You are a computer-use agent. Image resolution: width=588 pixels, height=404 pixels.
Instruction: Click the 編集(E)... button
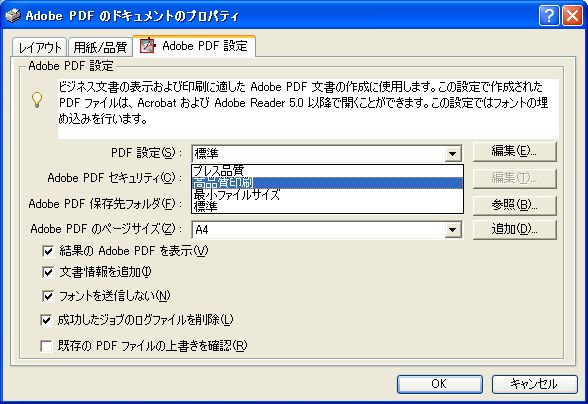click(514, 152)
